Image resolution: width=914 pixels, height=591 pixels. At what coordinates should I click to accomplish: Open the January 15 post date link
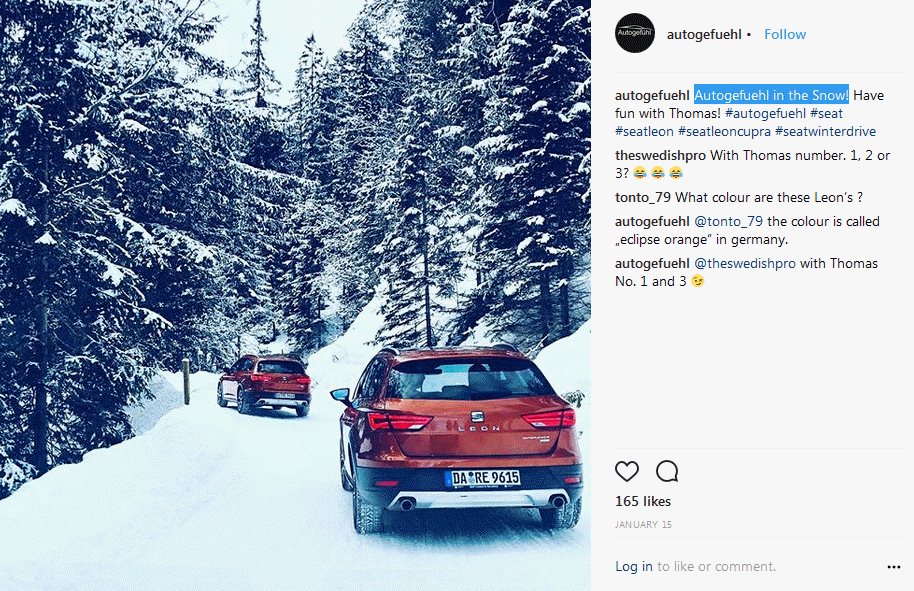[x=643, y=525]
